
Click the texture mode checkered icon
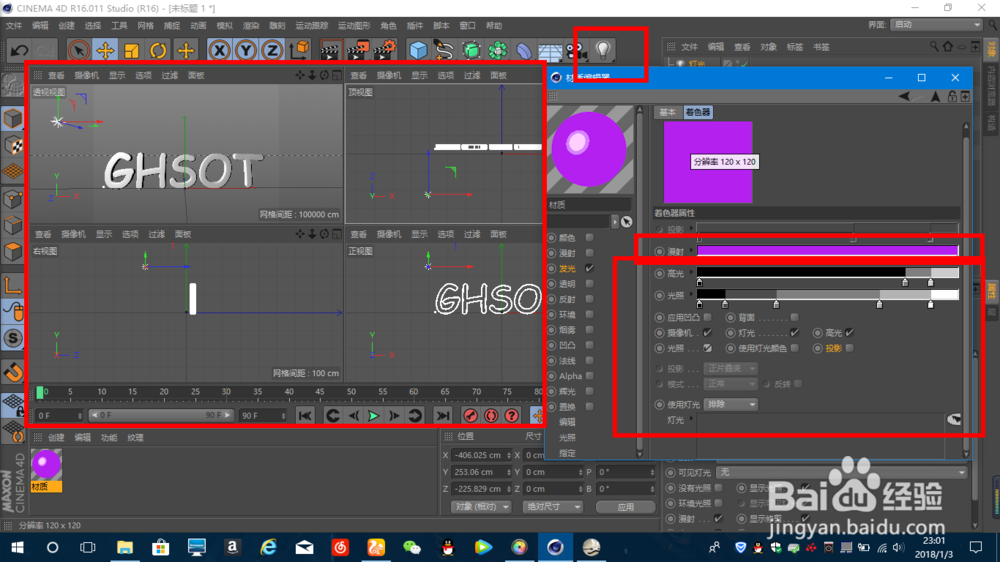(x=13, y=145)
